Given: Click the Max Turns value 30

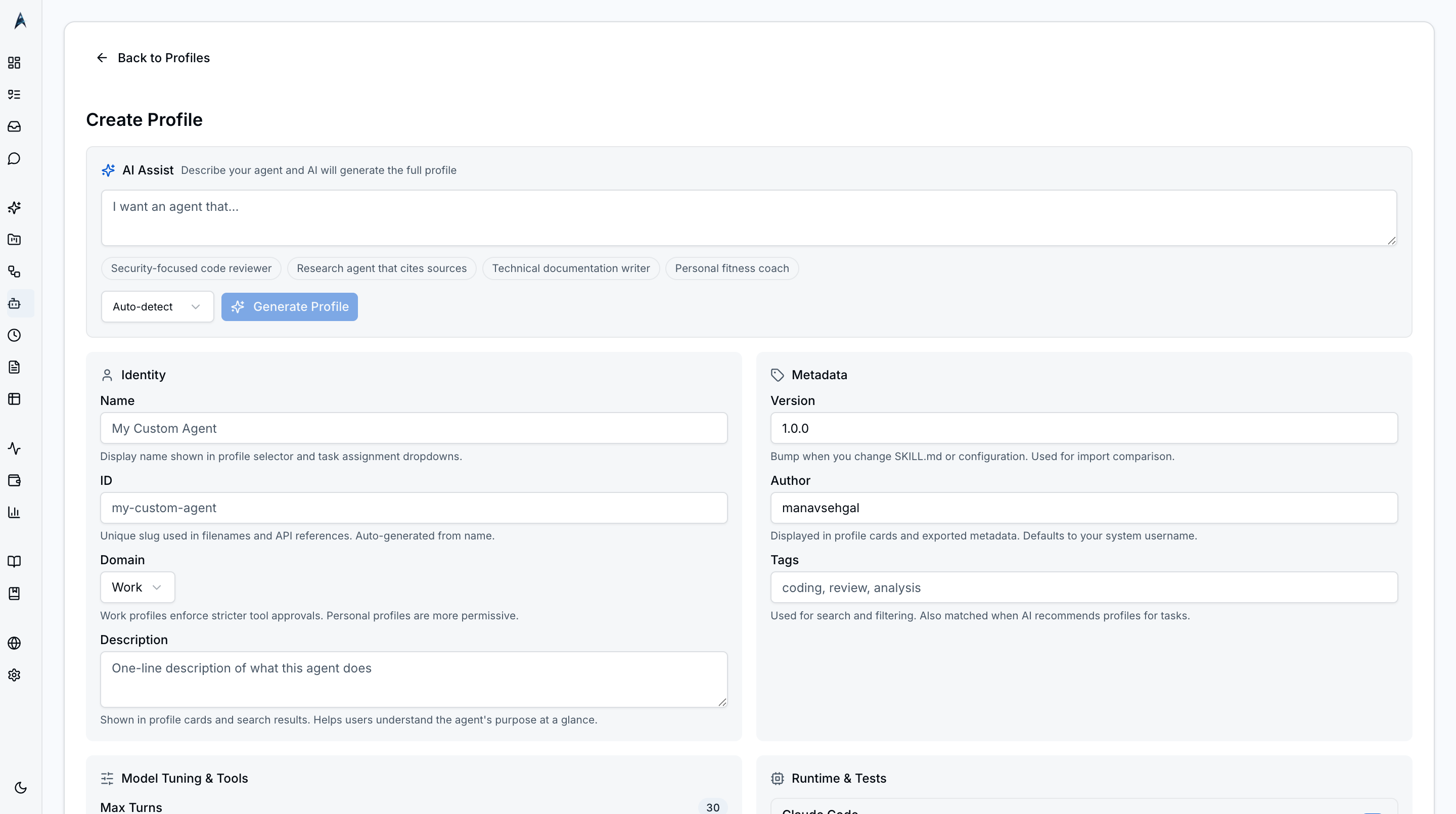Looking at the screenshot, I should click(713, 807).
